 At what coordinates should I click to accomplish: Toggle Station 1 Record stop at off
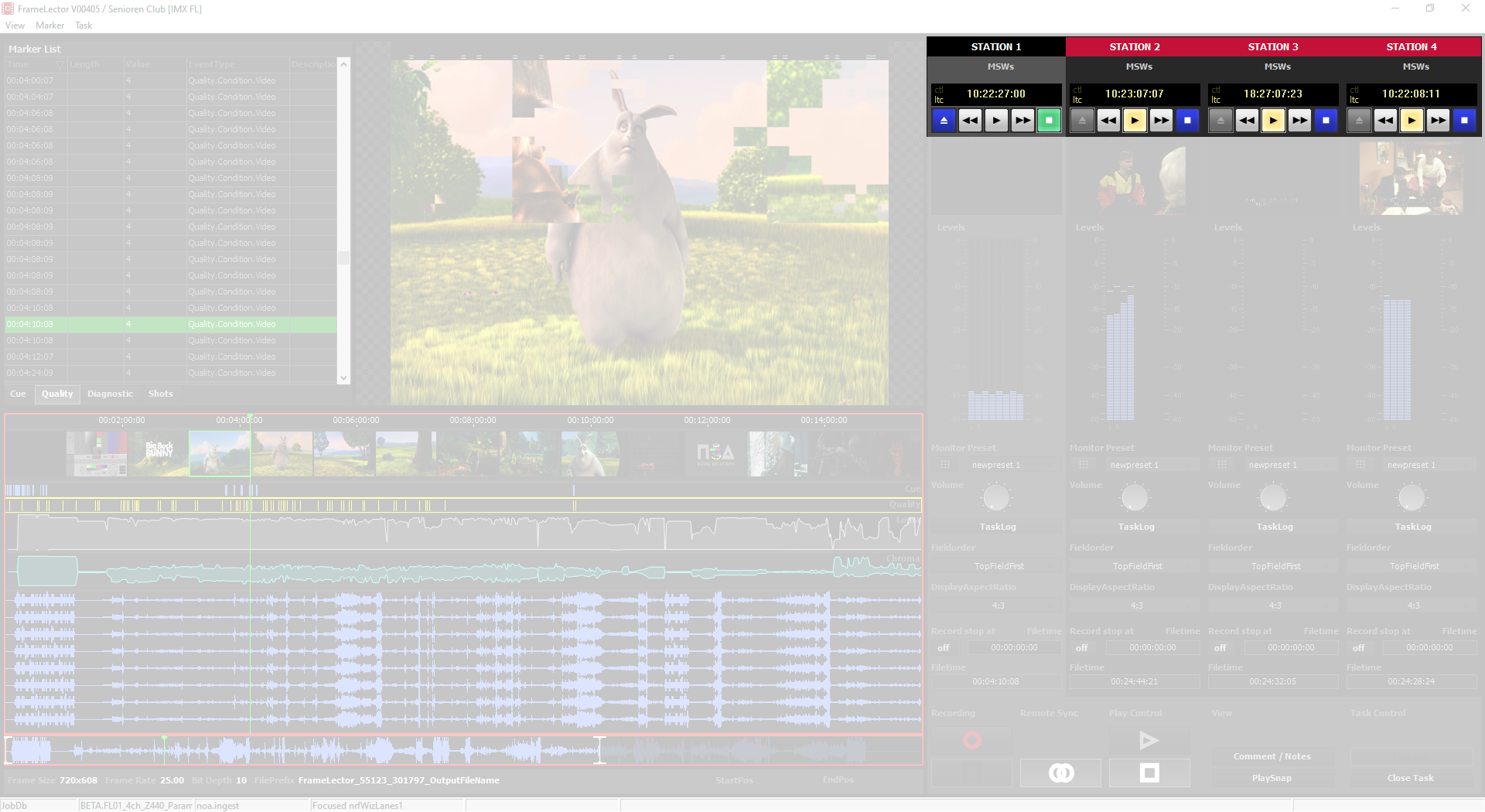pos(944,648)
